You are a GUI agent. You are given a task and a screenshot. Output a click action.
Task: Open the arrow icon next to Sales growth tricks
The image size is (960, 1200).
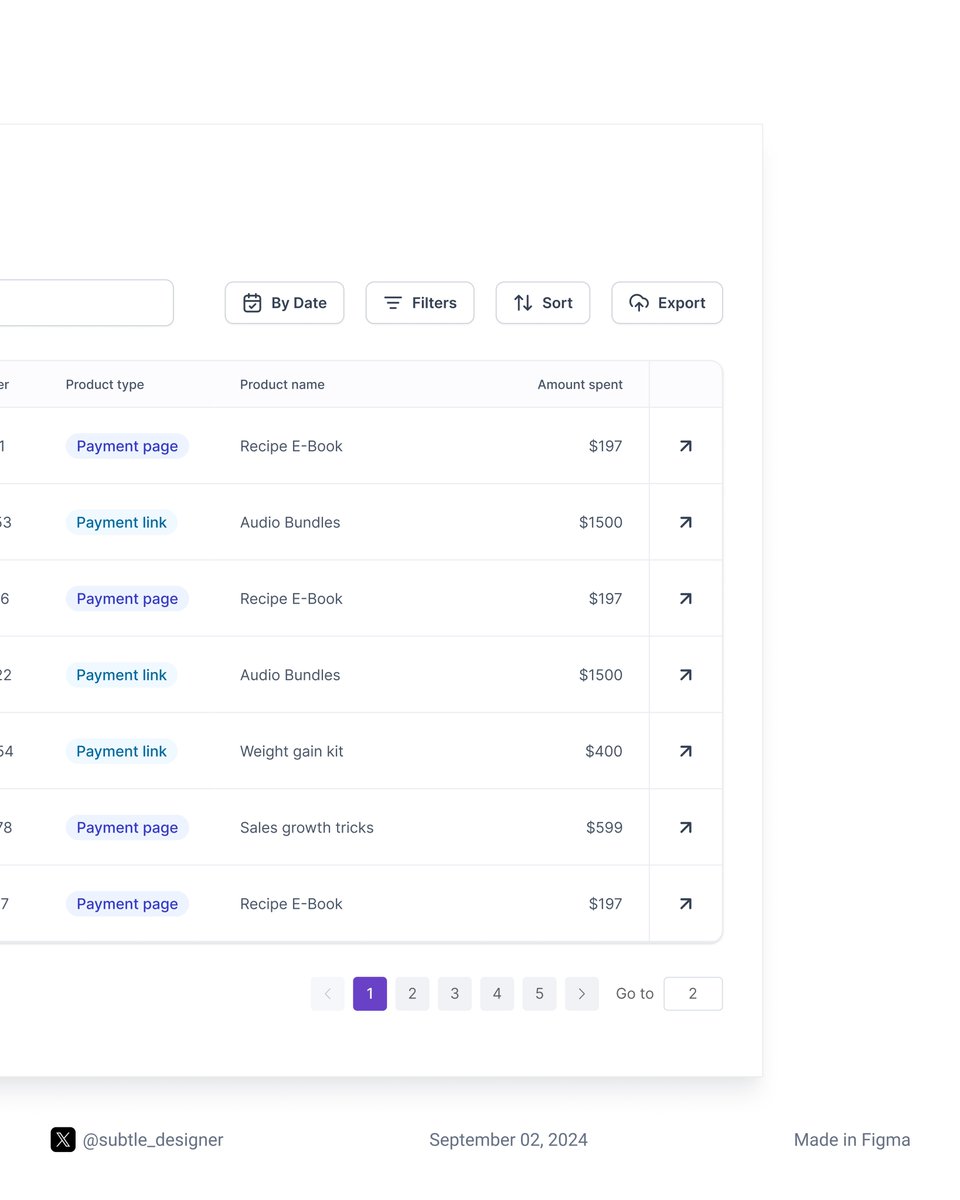pyautogui.click(x=686, y=827)
